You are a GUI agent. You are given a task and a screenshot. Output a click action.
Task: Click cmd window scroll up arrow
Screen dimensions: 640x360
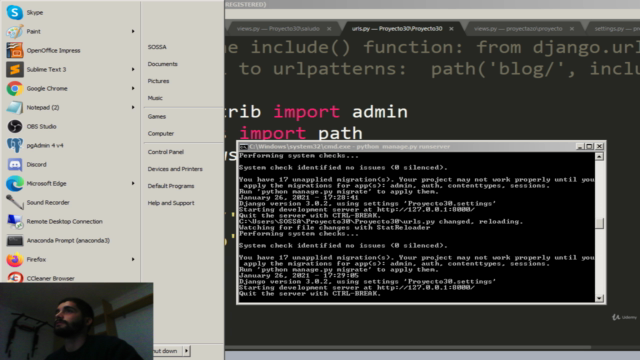click(599, 157)
